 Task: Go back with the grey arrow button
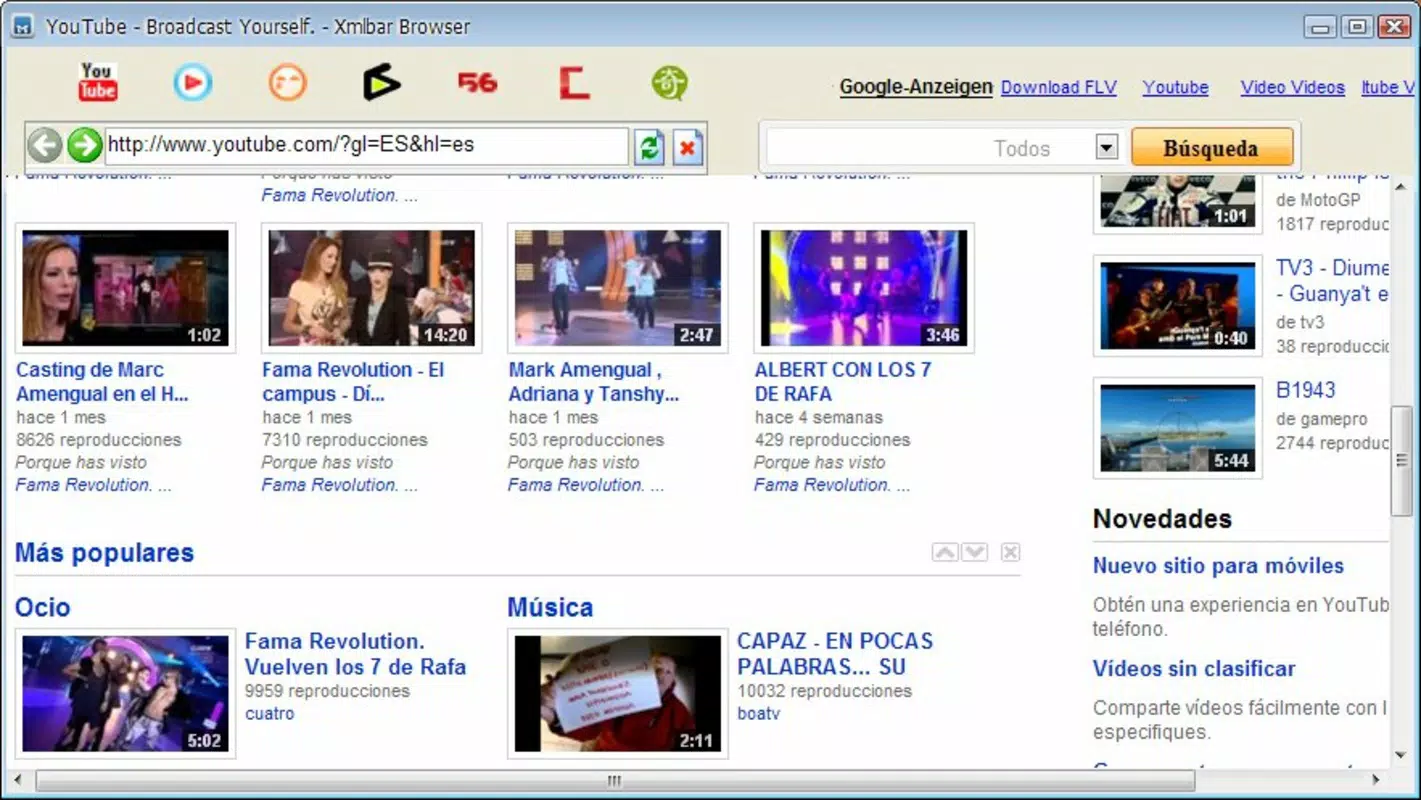coord(44,146)
